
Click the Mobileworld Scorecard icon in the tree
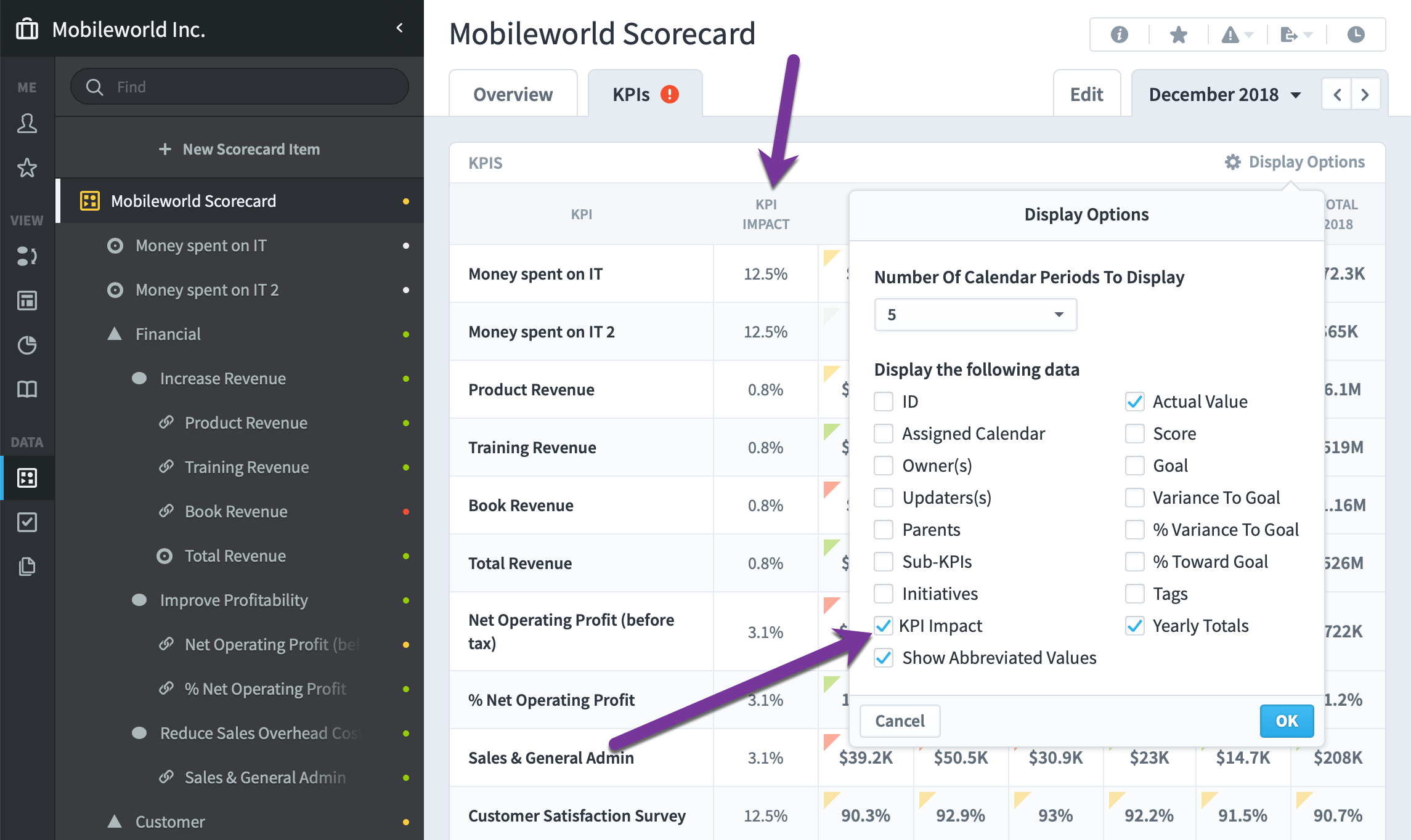(90, 201)
